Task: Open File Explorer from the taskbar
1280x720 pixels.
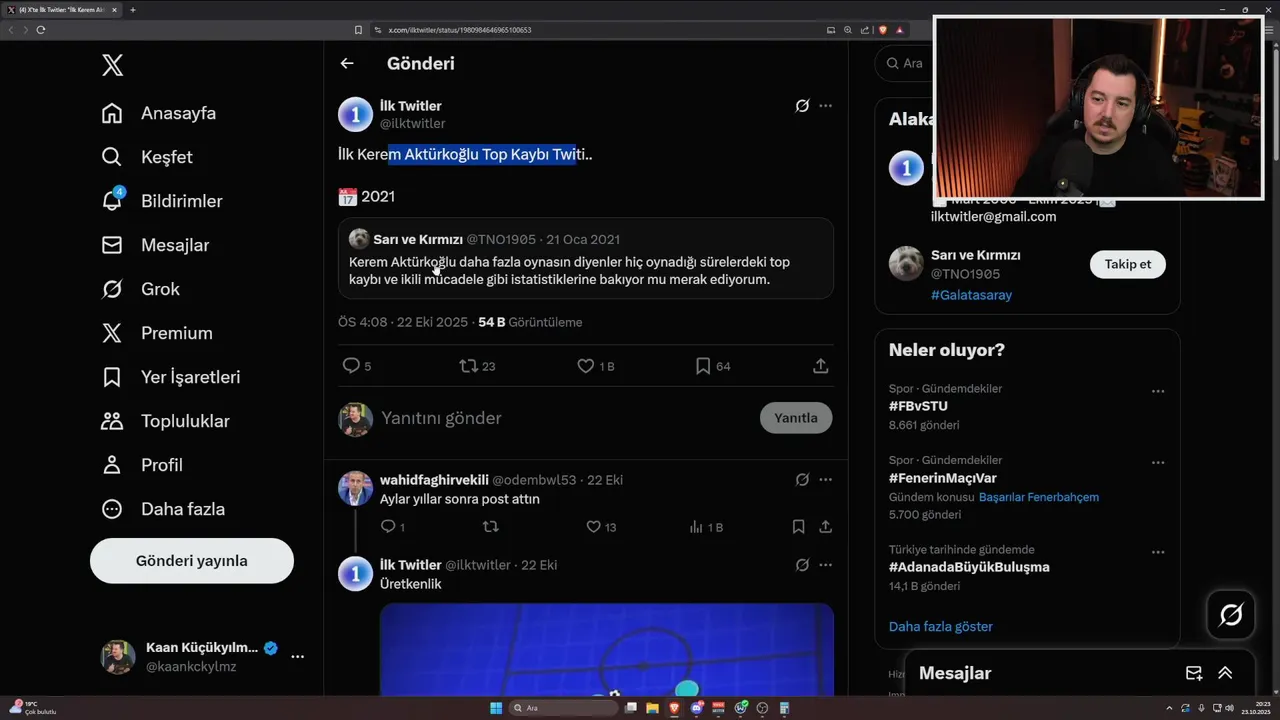Action: 652,708
